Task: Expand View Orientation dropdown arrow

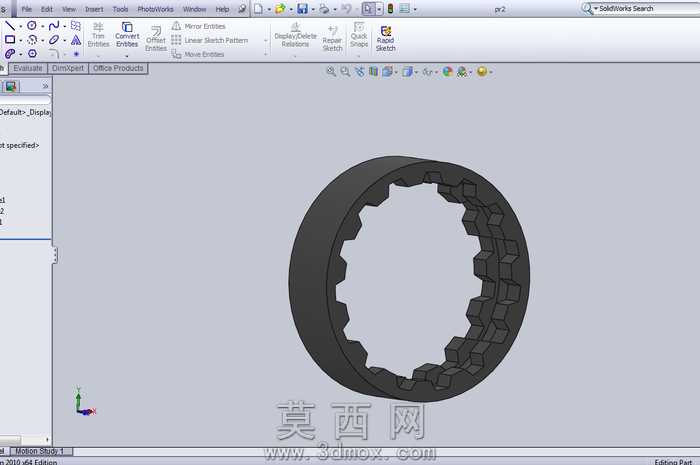Action: 396,72
